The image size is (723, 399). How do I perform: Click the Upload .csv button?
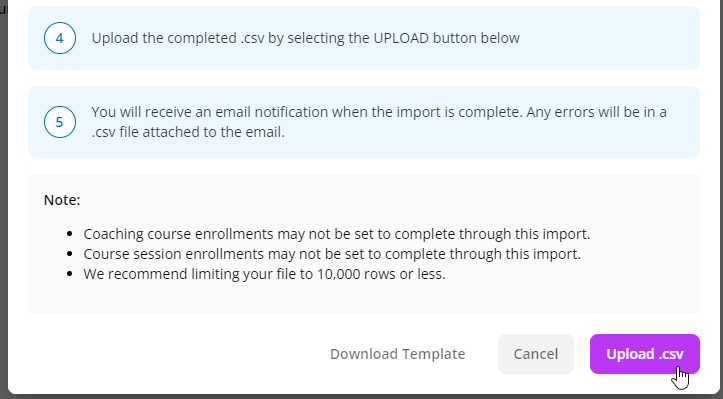coord(645,354)
